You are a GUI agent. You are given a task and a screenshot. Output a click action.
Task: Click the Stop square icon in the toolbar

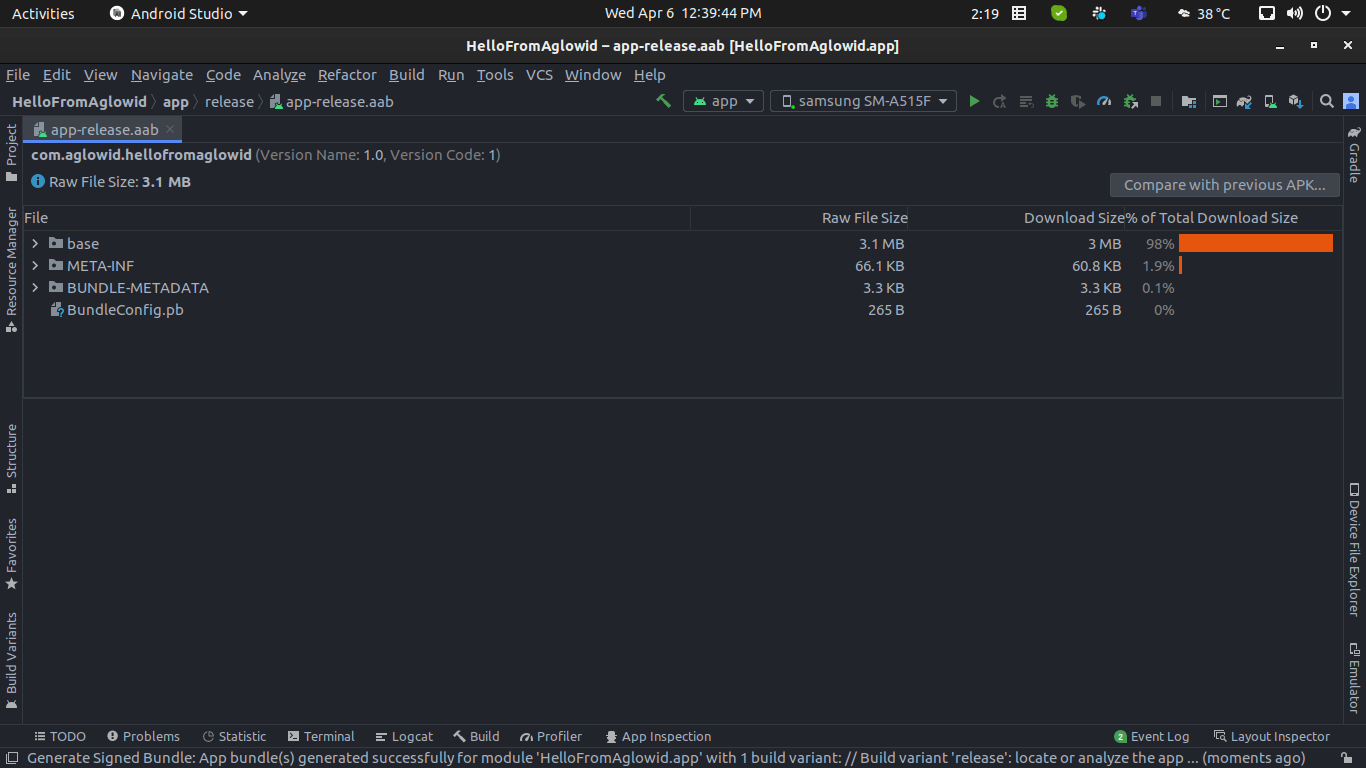1156,101
